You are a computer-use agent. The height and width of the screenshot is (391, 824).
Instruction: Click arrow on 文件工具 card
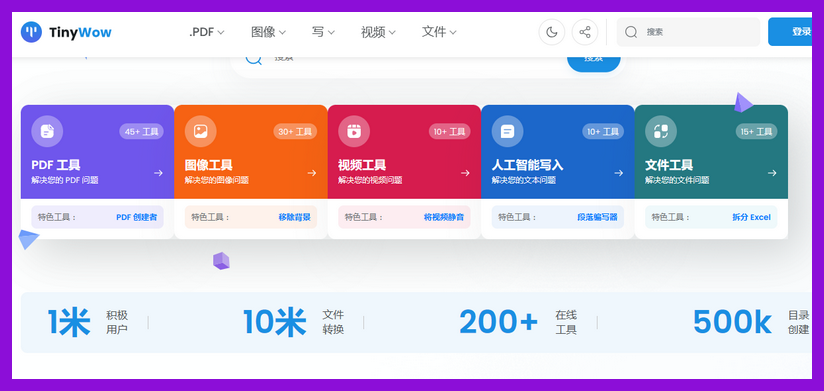772,173
